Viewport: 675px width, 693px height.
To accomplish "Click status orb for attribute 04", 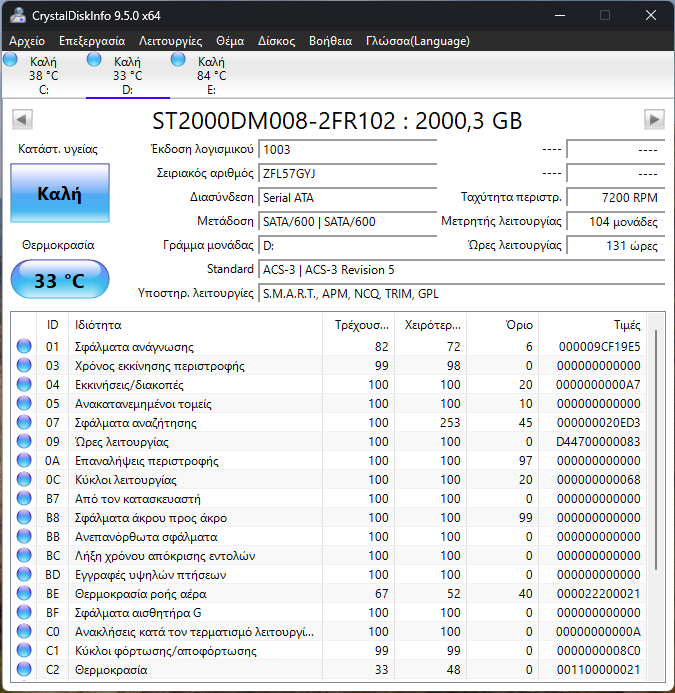I will [x=24, y=384].
